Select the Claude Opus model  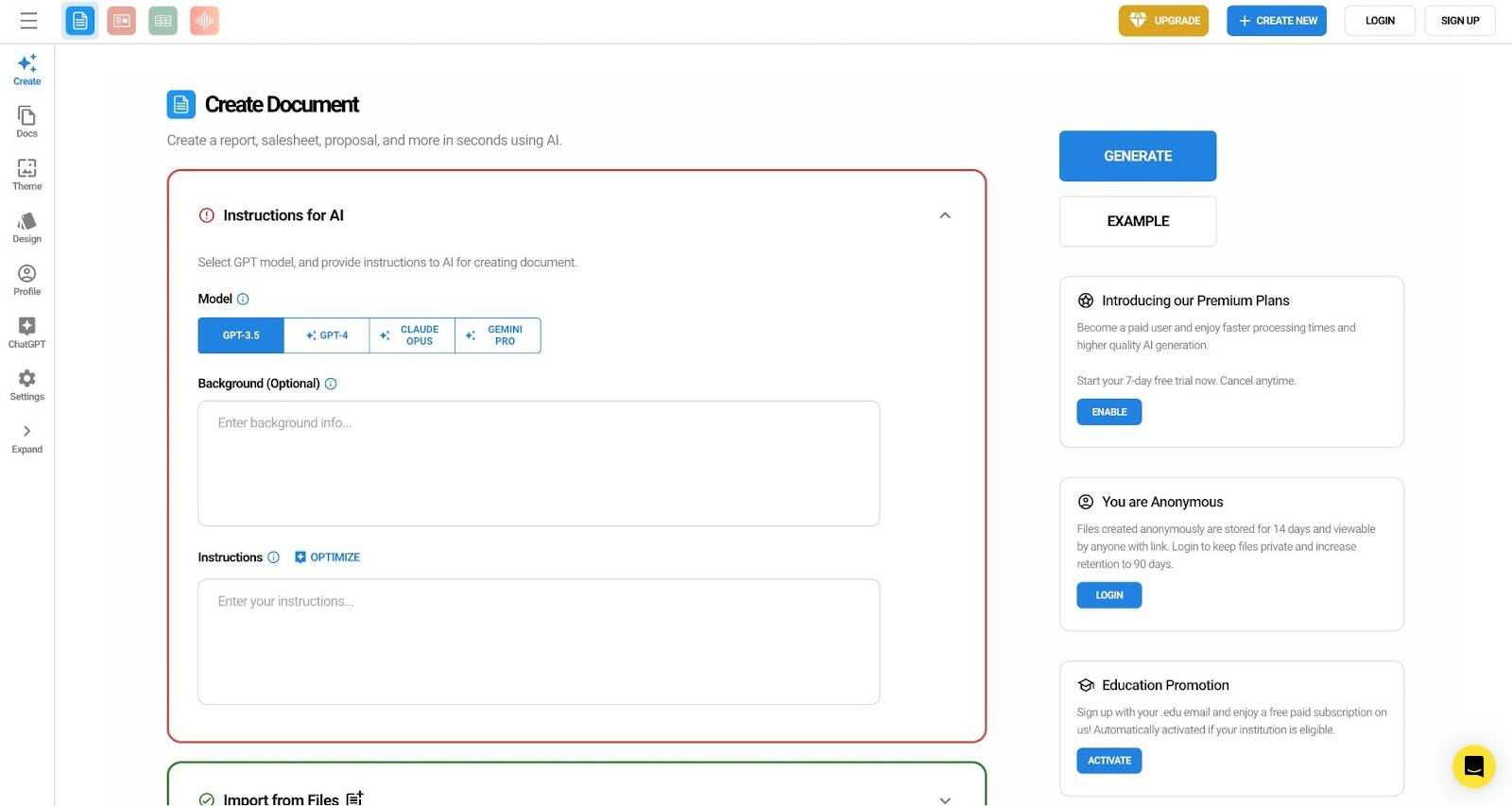[x=412, y=335]
